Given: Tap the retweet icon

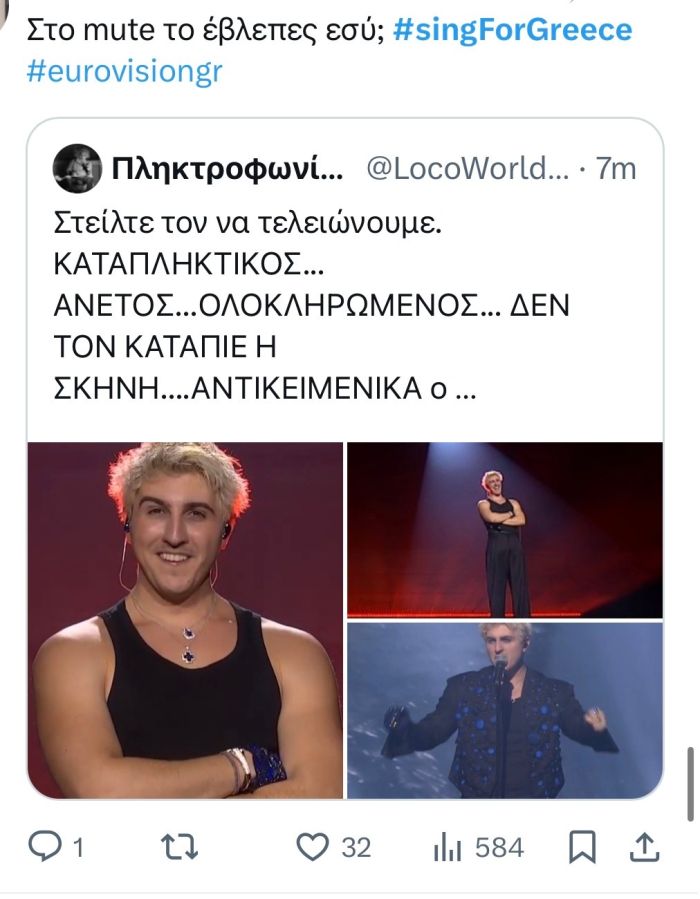Looking at the screenshot, I should [x=179, y=847].
